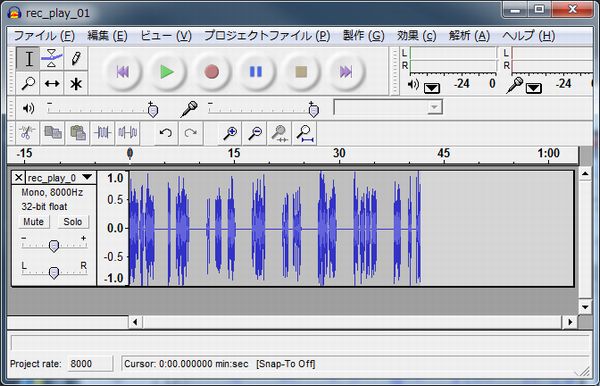Close the rec_play_0 track with X
Screen dimensions: 600x386
pos(18,178)
